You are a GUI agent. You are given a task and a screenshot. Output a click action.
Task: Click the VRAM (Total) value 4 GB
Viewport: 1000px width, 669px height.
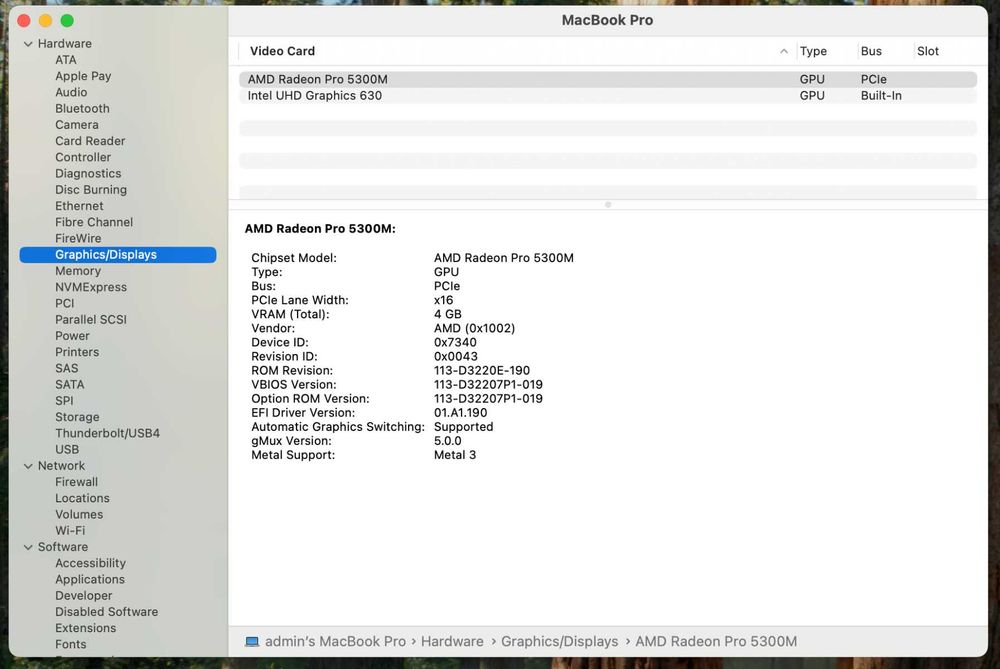tap(448, 314)
